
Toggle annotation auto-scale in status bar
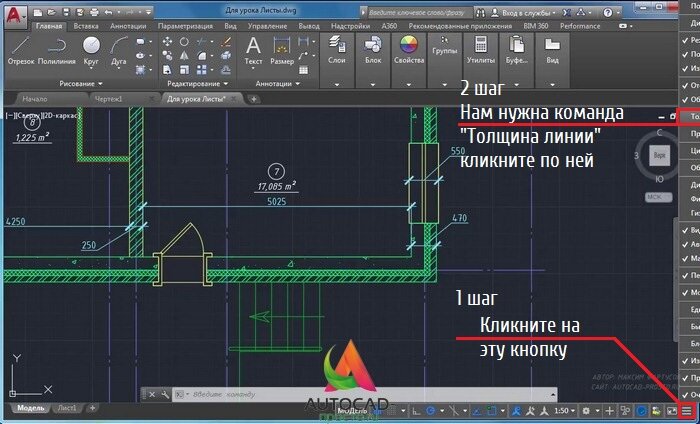coord(530,411)
